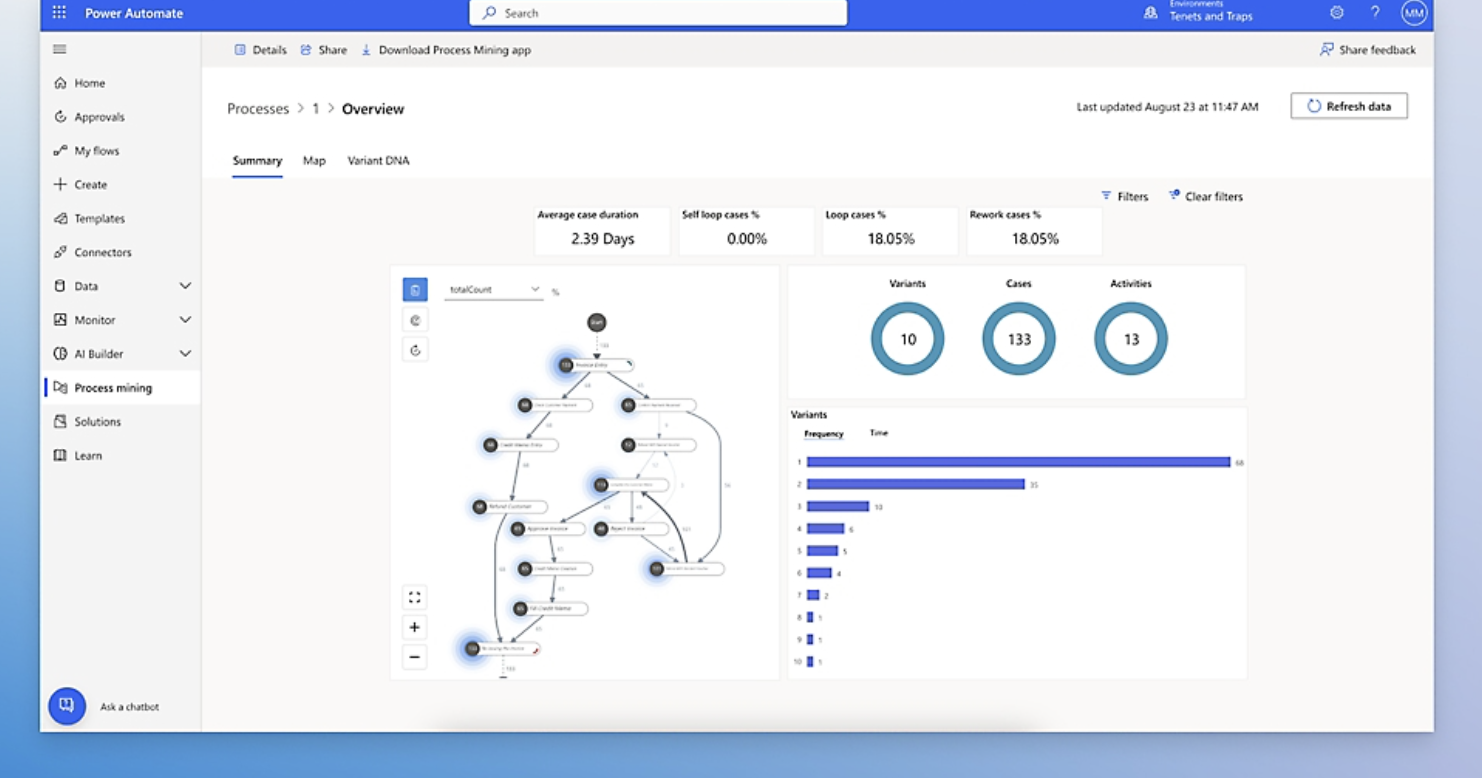Open the Settings gear icon
Viewport: 1482px width, 778px height.
(x=1337, y=13)
